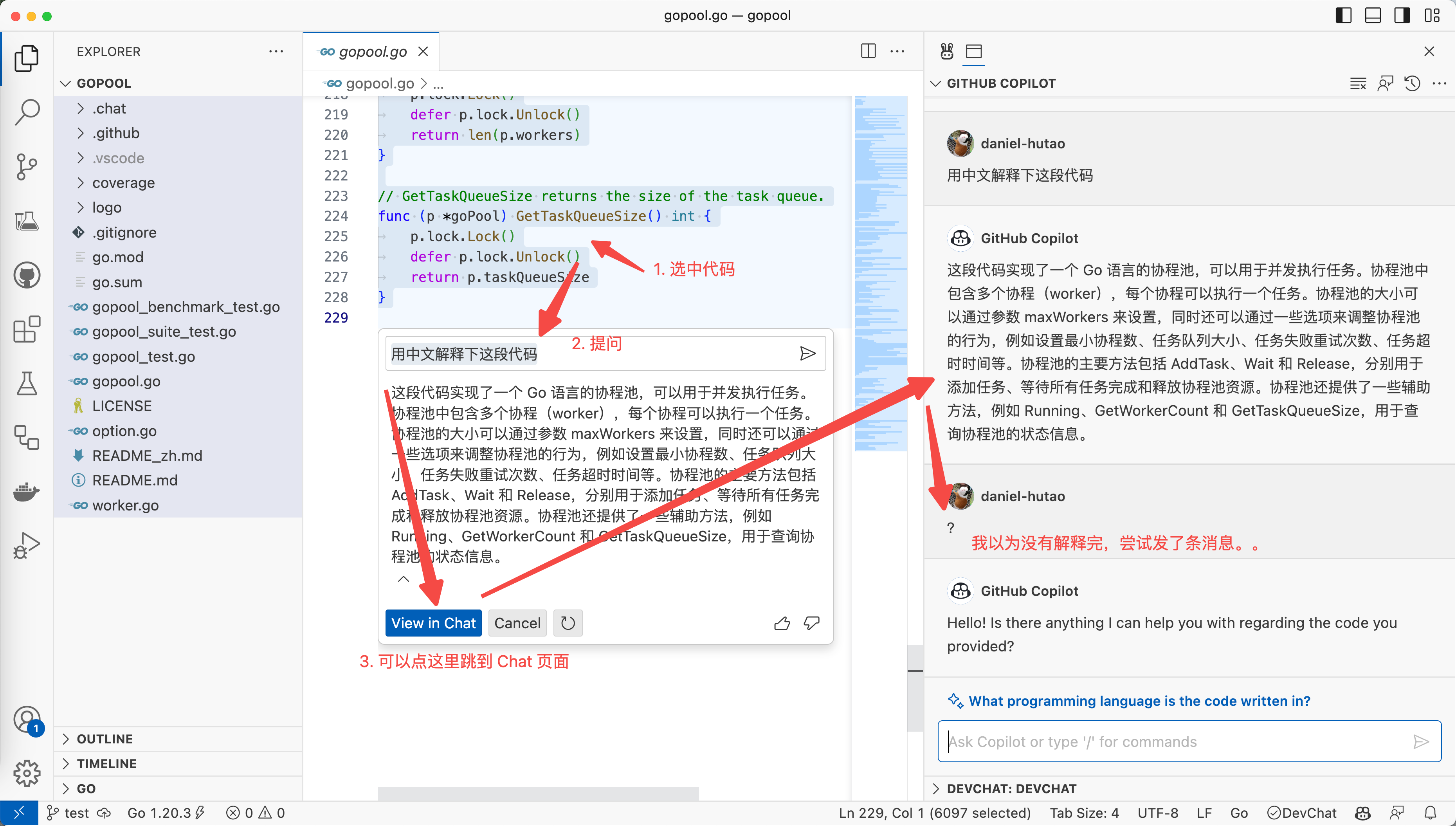Open Copilot chat history icon
This screenshot has width=1456, height=826.
pyautogui.click(x=1412, y=83)
